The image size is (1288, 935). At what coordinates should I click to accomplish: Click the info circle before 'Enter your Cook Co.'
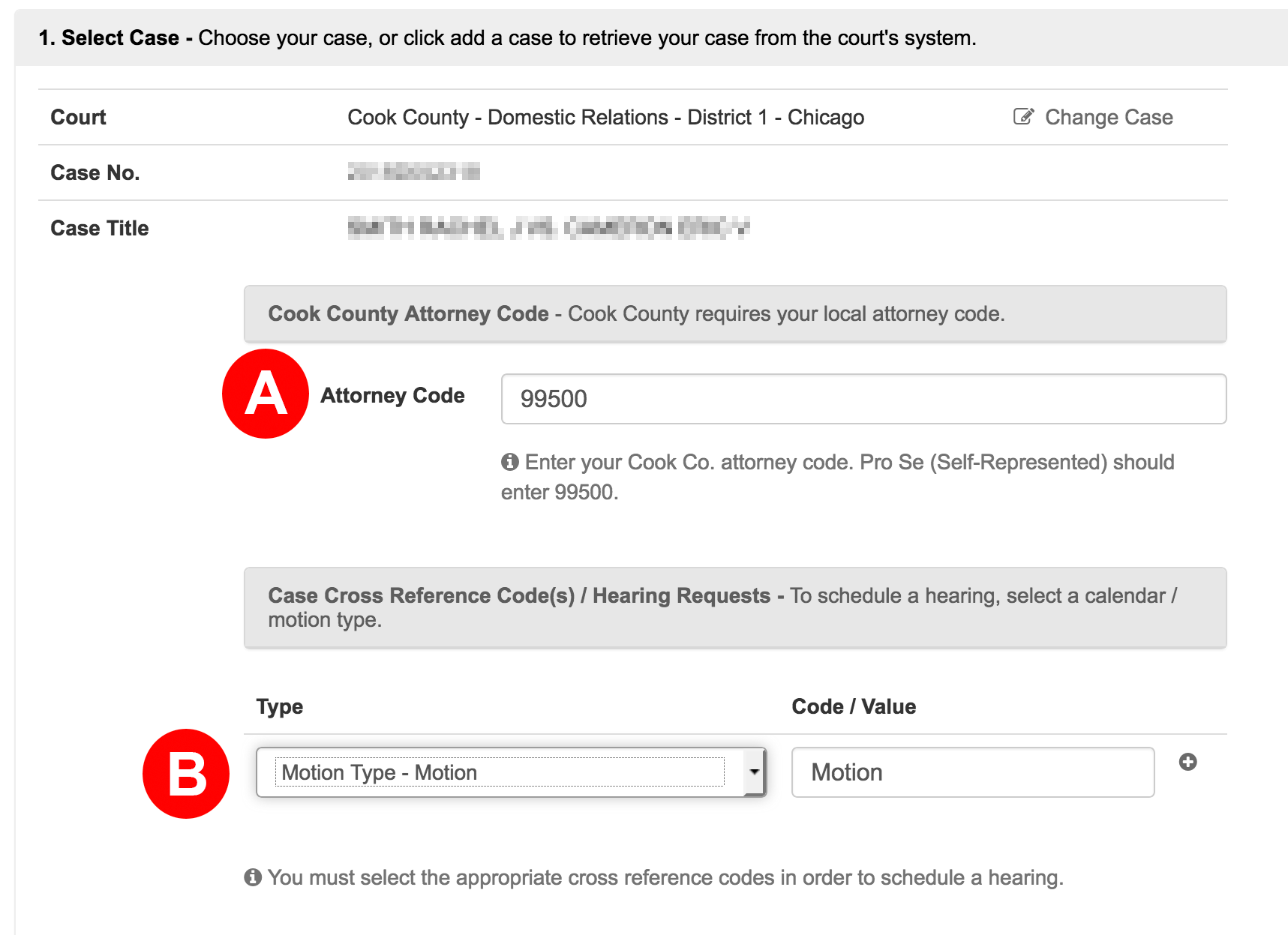click(510, 461)
